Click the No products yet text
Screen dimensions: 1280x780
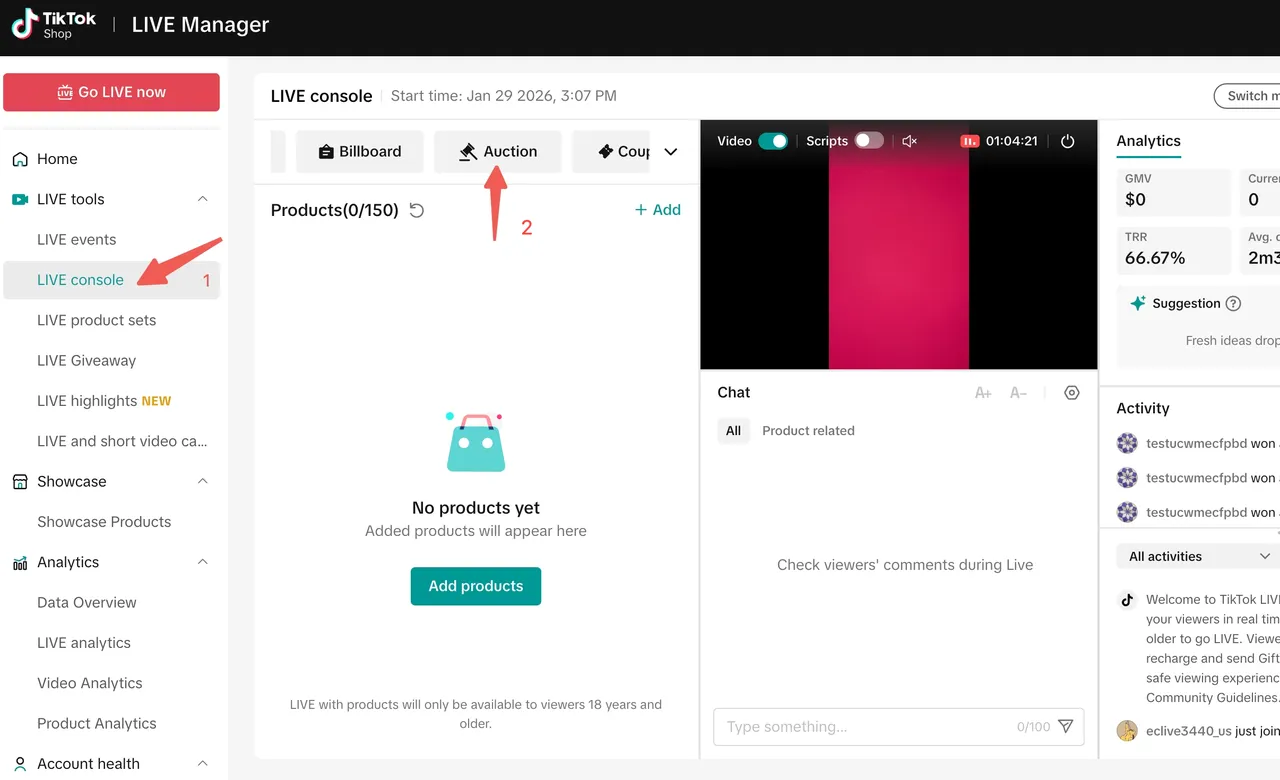coord(476,508)
